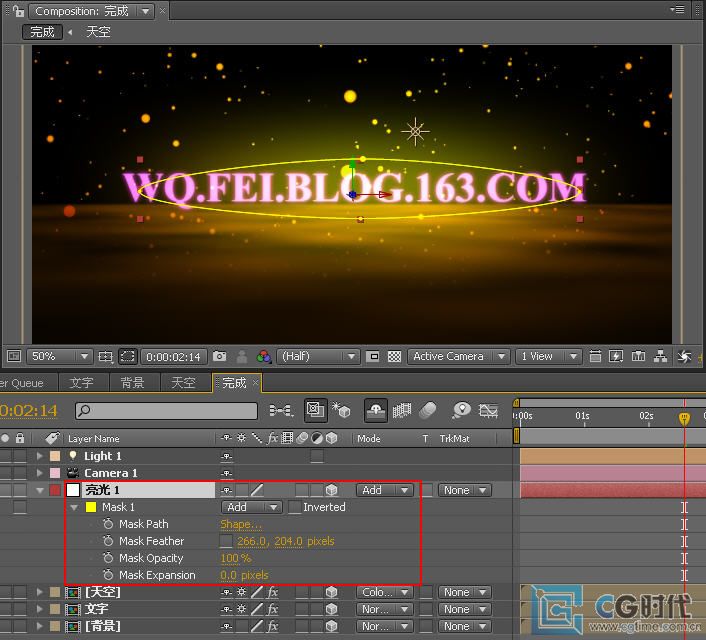Viewport: 706px width, 640px height.
Task: Click the Reset Exposure aperture icon
Action: (x=684, y=357)
